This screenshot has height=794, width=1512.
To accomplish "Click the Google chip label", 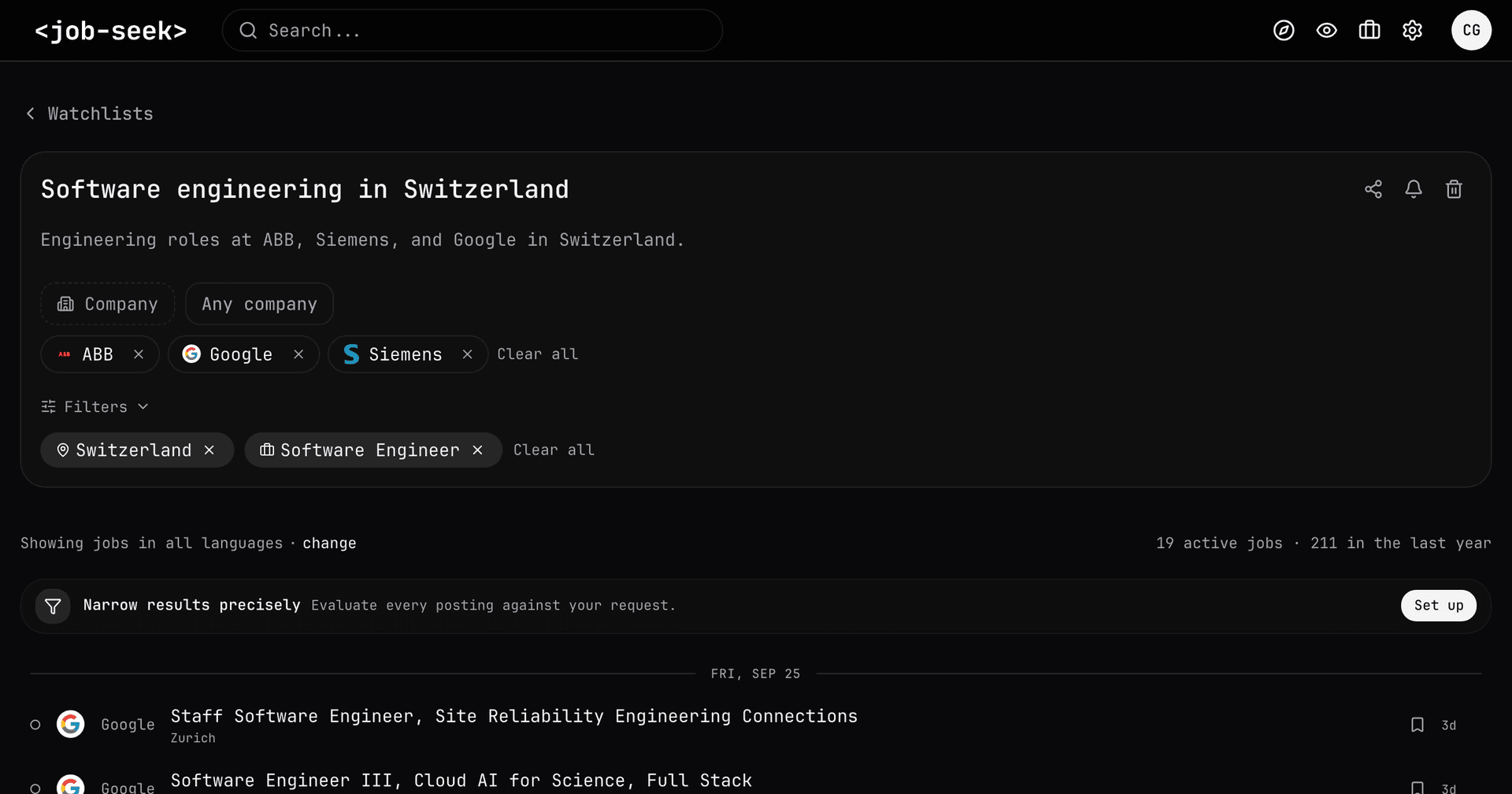I will (241, 354).
